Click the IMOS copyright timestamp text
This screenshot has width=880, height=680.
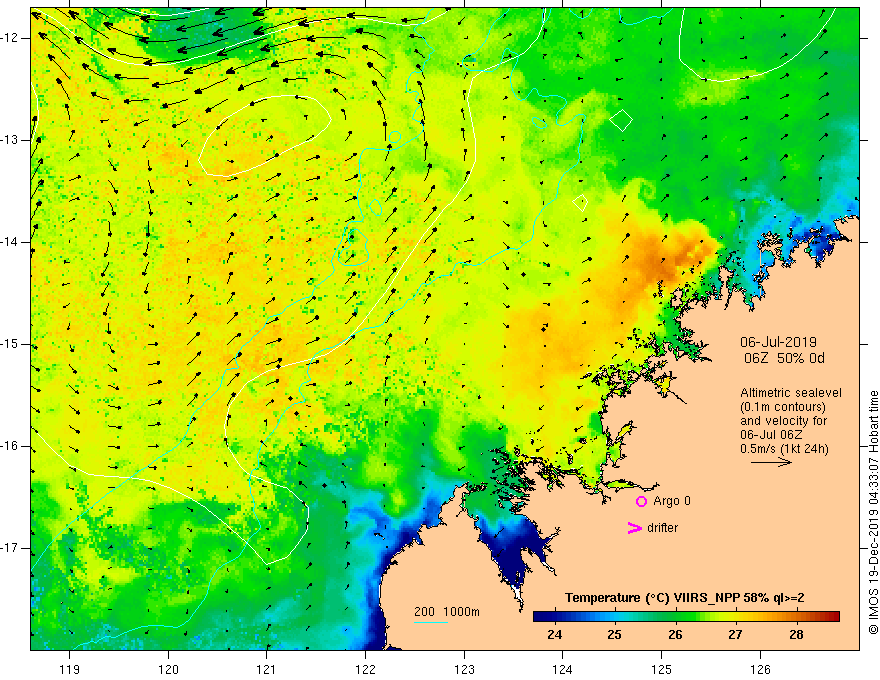click(x=873, y=512)
